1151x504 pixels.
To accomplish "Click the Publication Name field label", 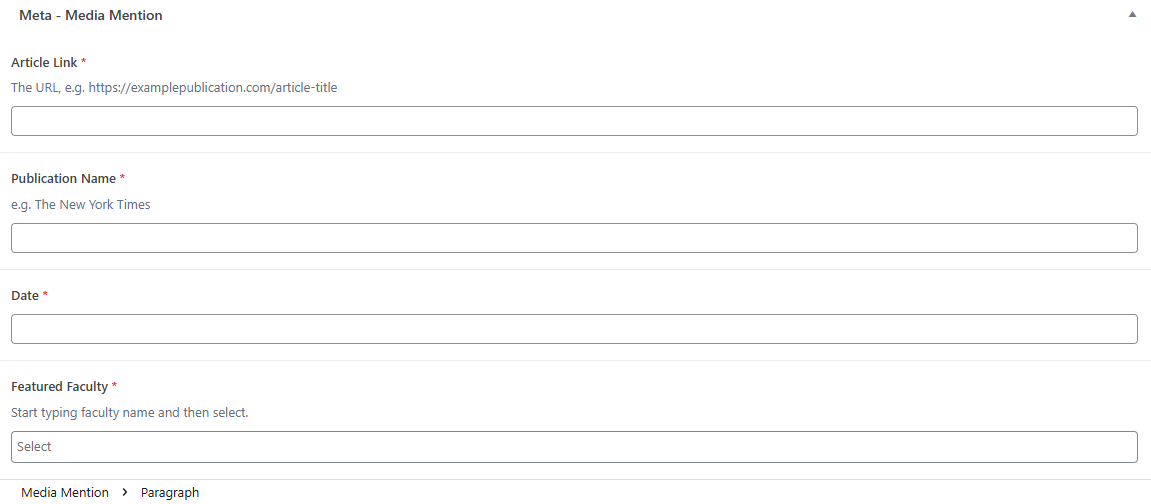I will click(63, 178).
